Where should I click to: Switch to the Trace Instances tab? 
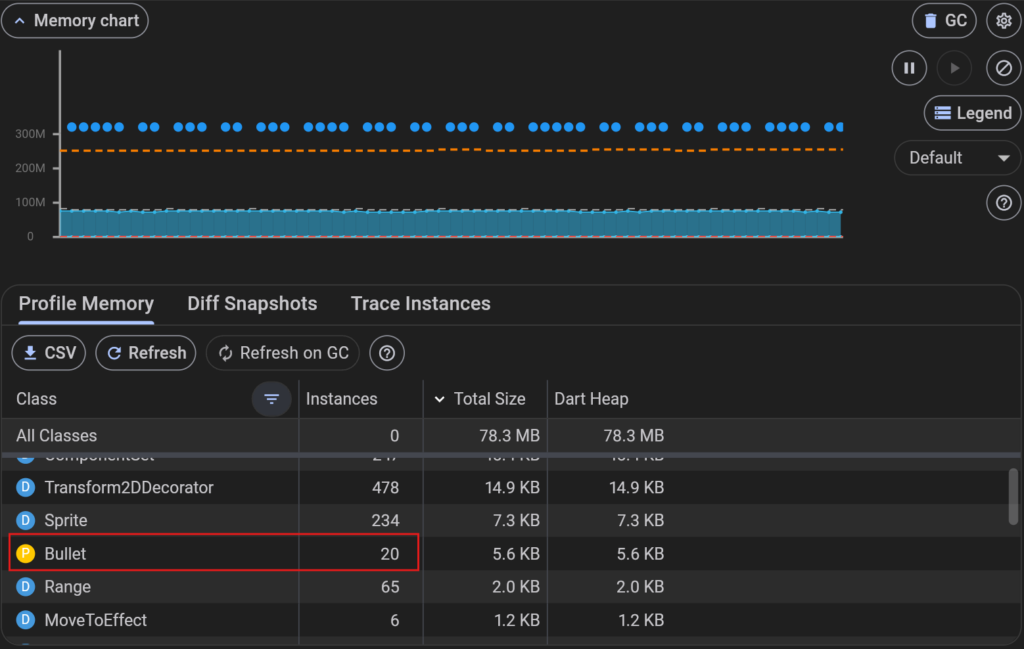(x=420, y=304)
